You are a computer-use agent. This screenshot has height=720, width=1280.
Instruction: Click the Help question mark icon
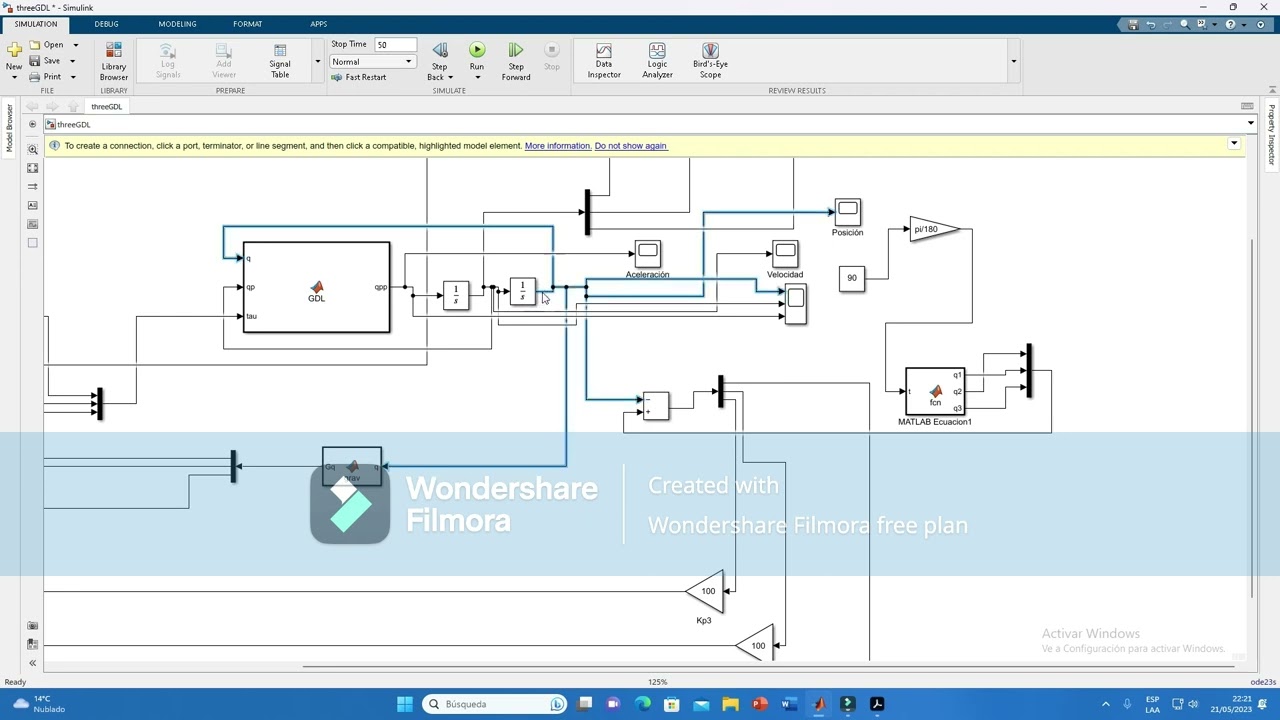(x=1230, y=24)
